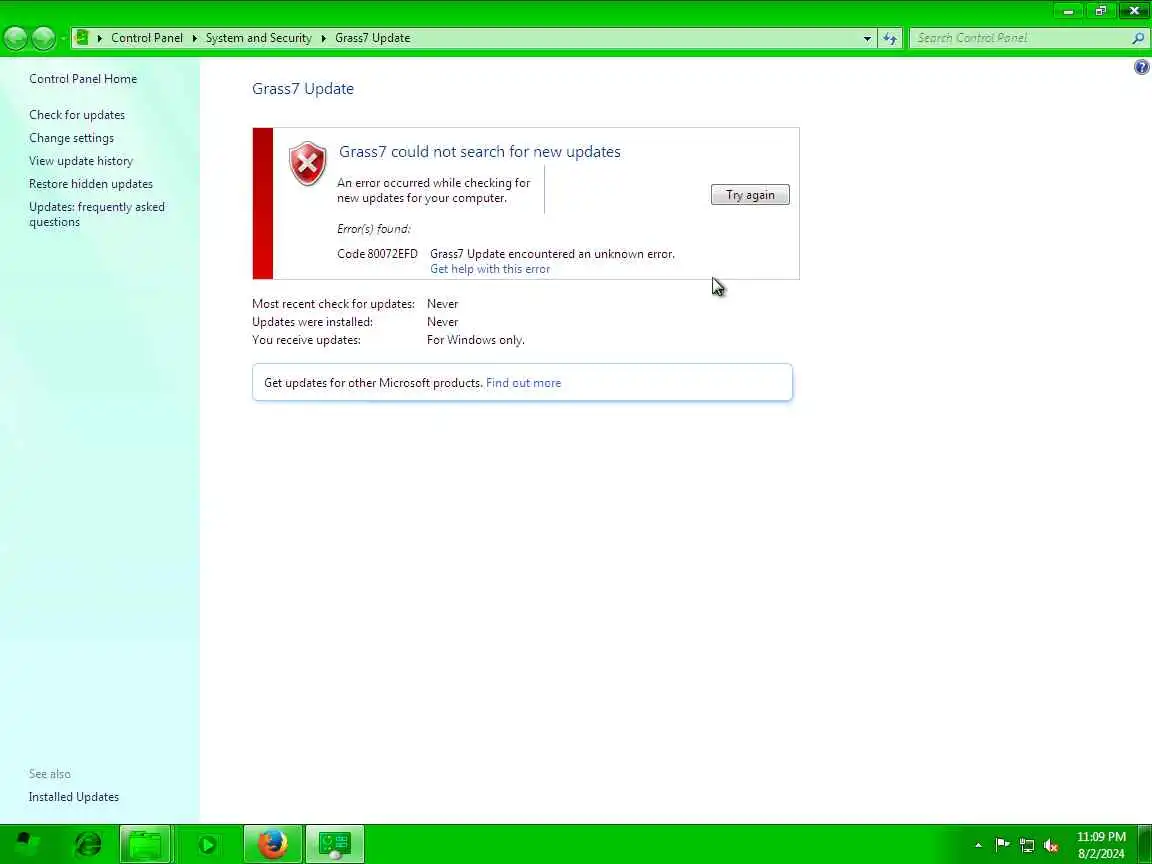Open Action Center flag icon
This screenshot has width=1152, height=864.
point(1002,845)
